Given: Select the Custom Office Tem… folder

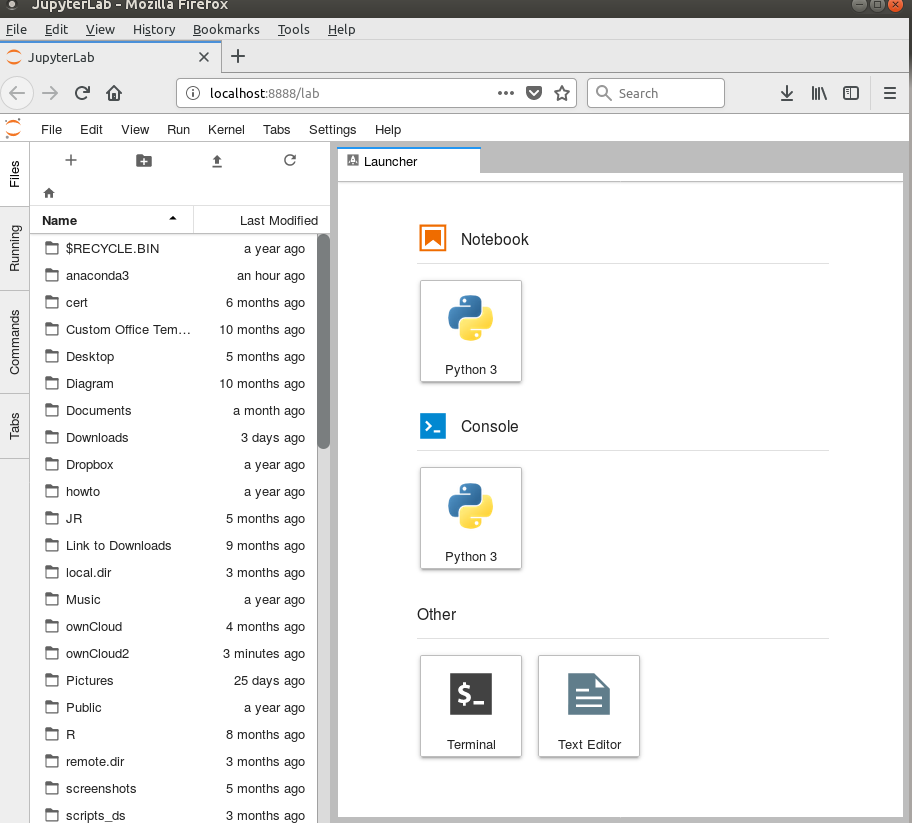Looking at the screenshot, I should click(x=174, y=330).
